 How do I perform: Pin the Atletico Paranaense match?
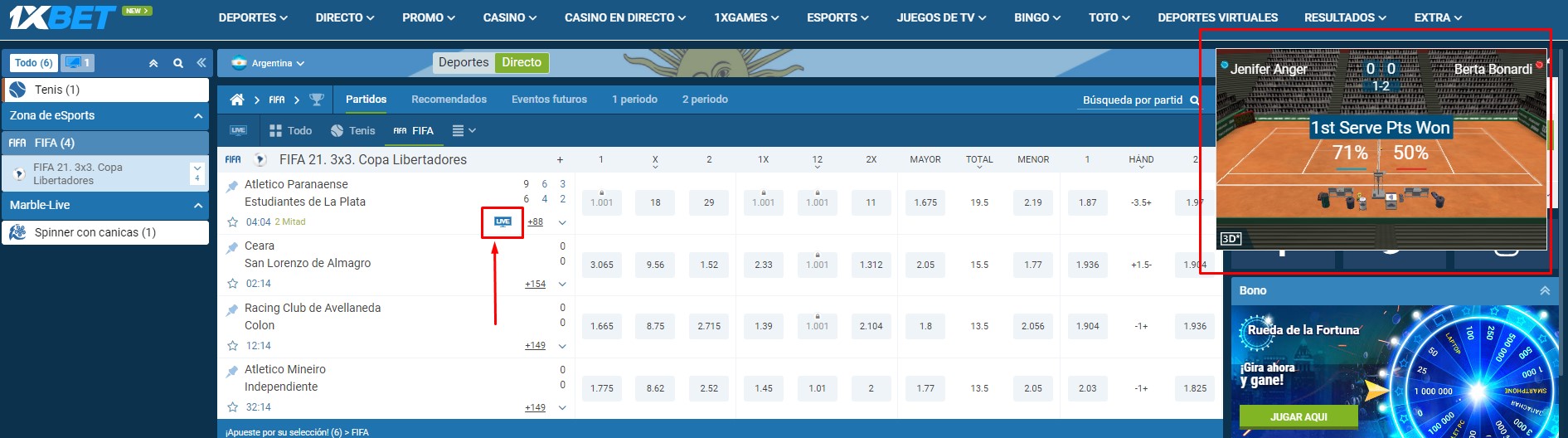click(232, 186)
